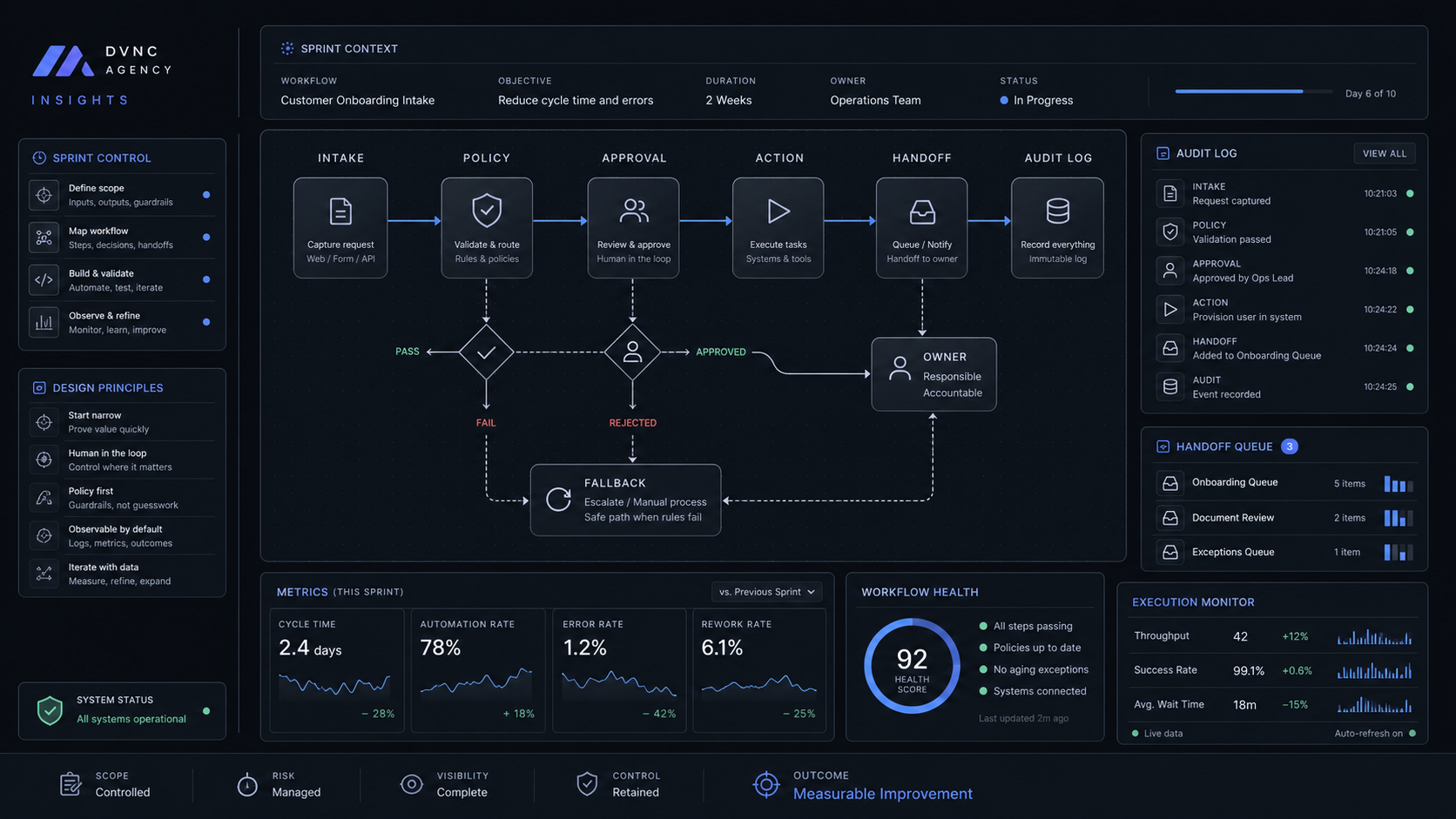Click the Handoff Queue count badge 3
This screenshot has height=819, width=1456.
(1290, 446)
